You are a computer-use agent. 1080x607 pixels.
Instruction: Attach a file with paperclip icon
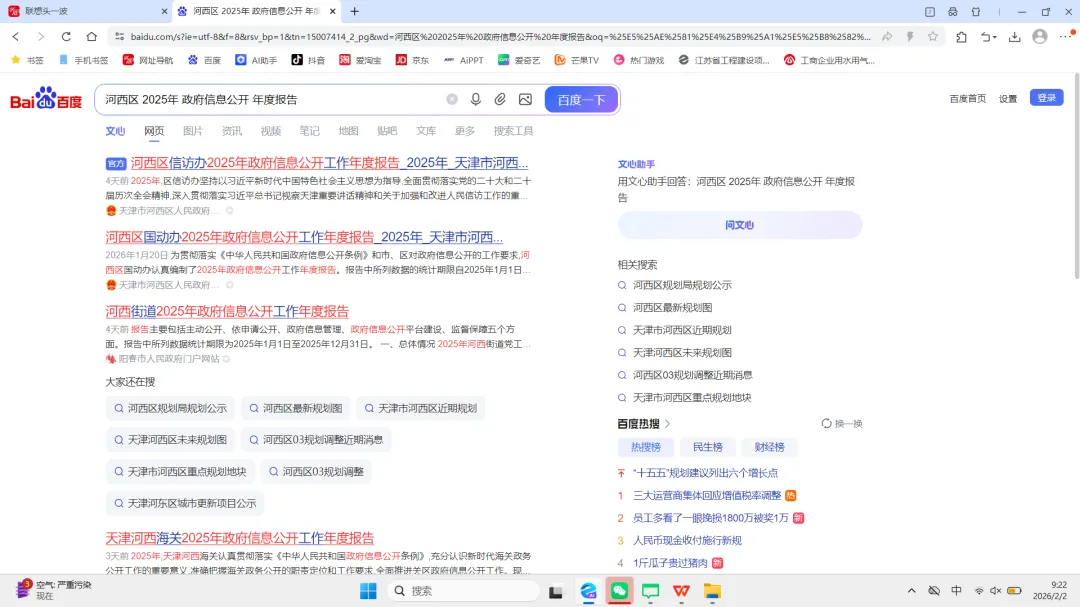(x=500, y=99)
